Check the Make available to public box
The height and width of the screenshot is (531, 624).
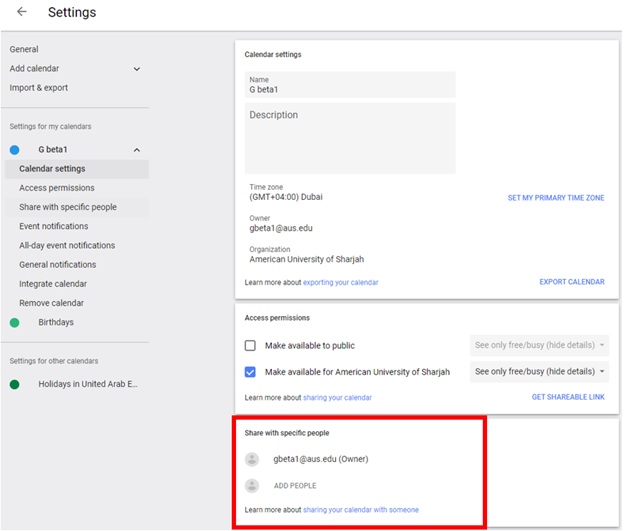click(x=250, y=345)
